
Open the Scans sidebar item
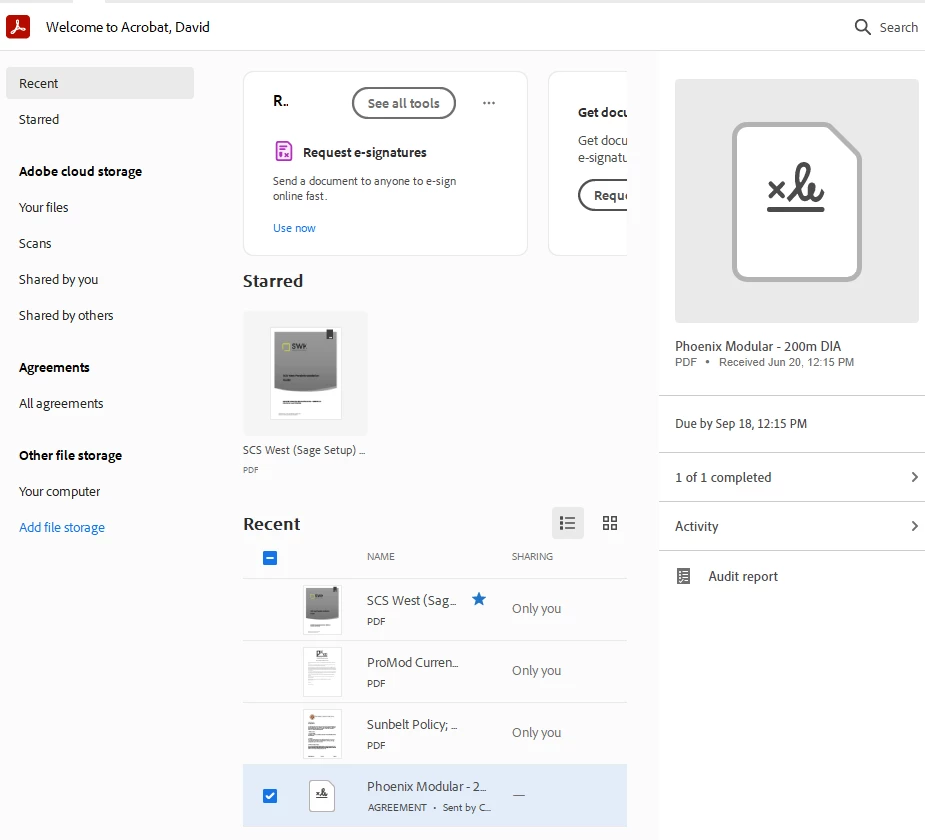[x=35, y=243]
